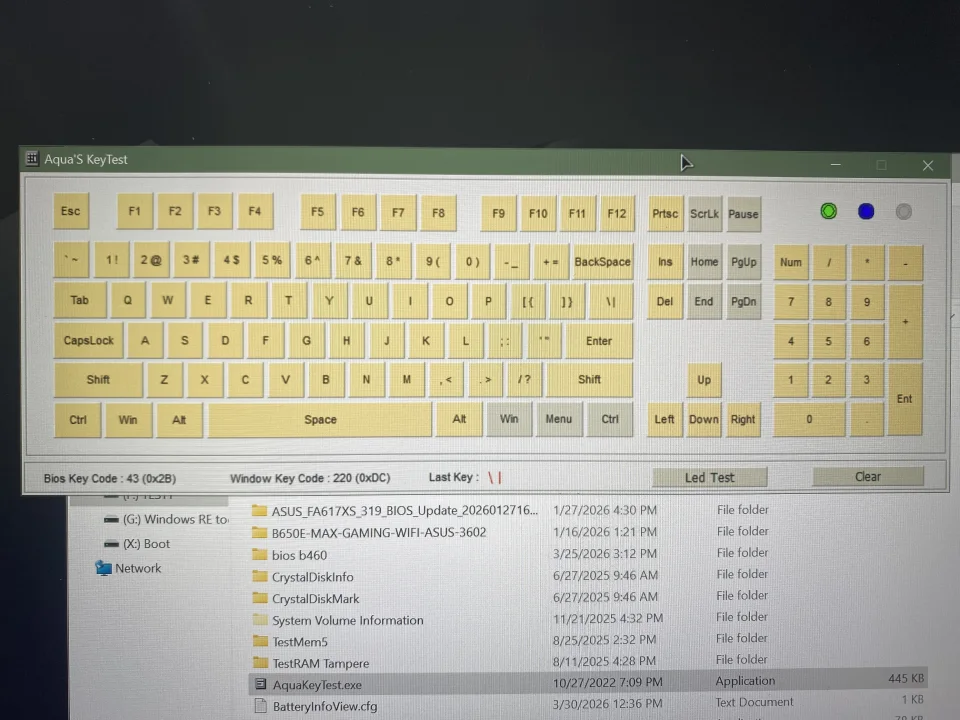960x720 pixels.
Task: Click the folder icon for bios b460
Action: (x=260, y=555)
